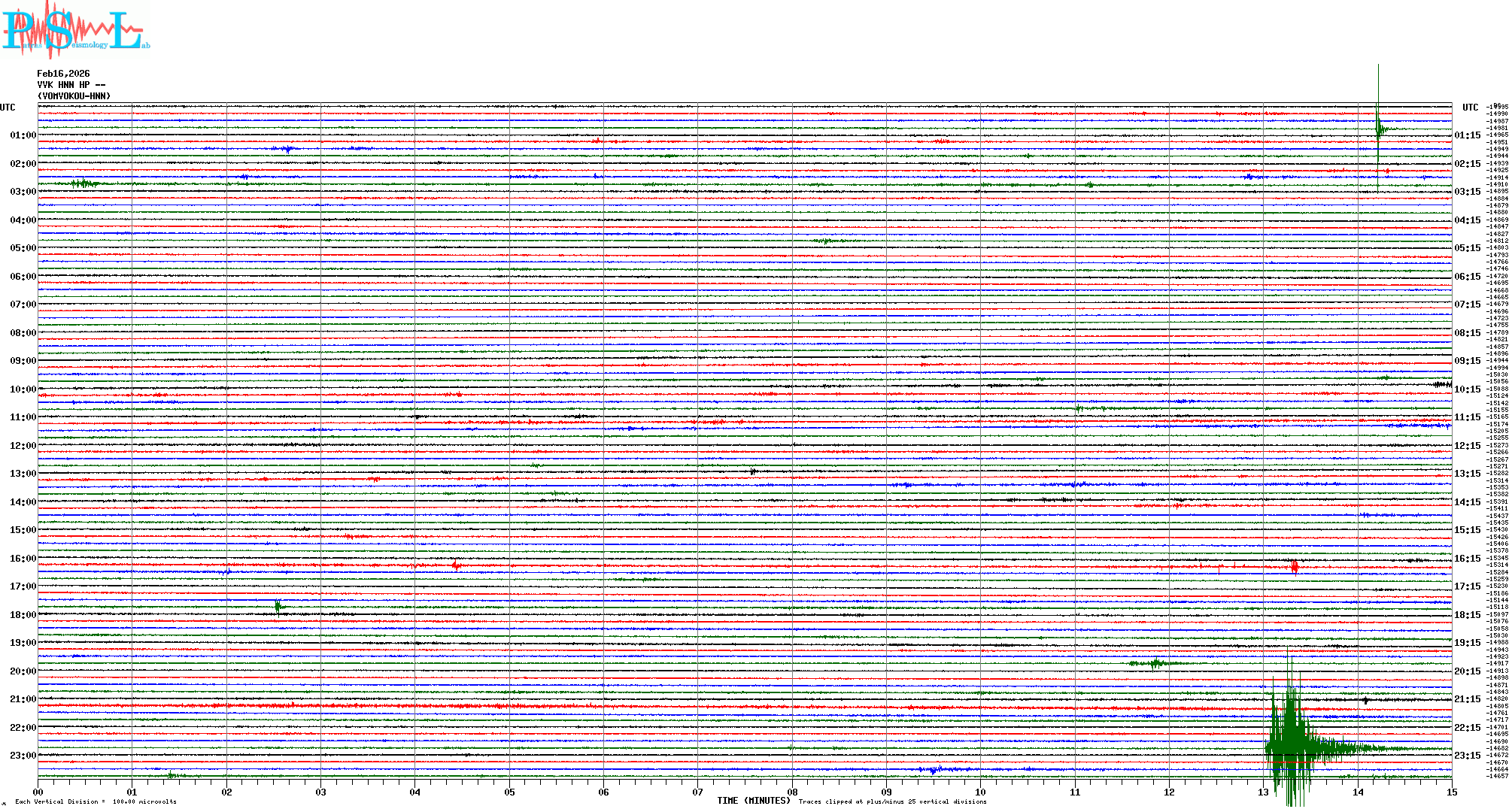Click the Feb16,2026 date label
This screenshot has width=1512, height=812.
pos(63,74)
